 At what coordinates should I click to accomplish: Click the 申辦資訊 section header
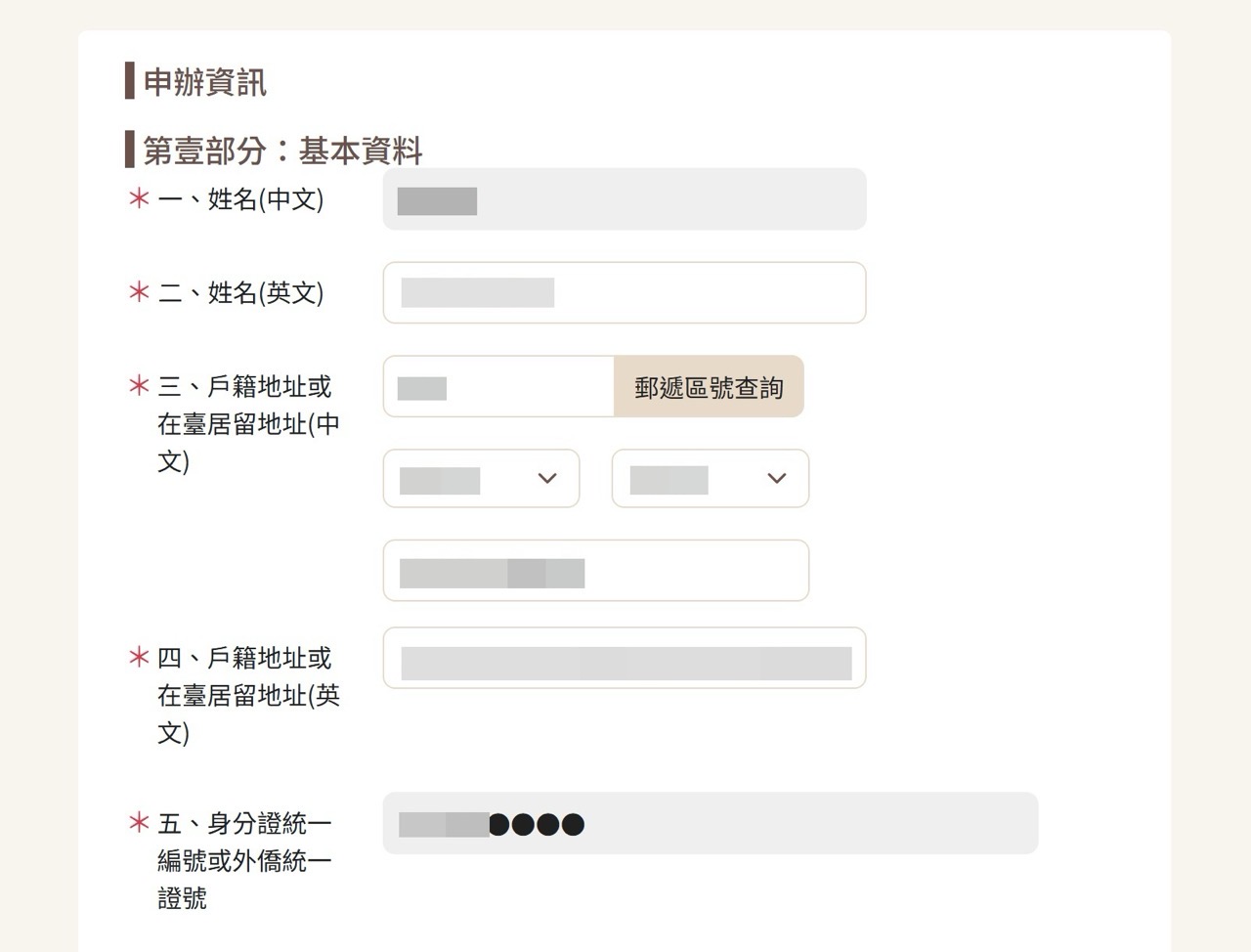[x=202, y=83]
